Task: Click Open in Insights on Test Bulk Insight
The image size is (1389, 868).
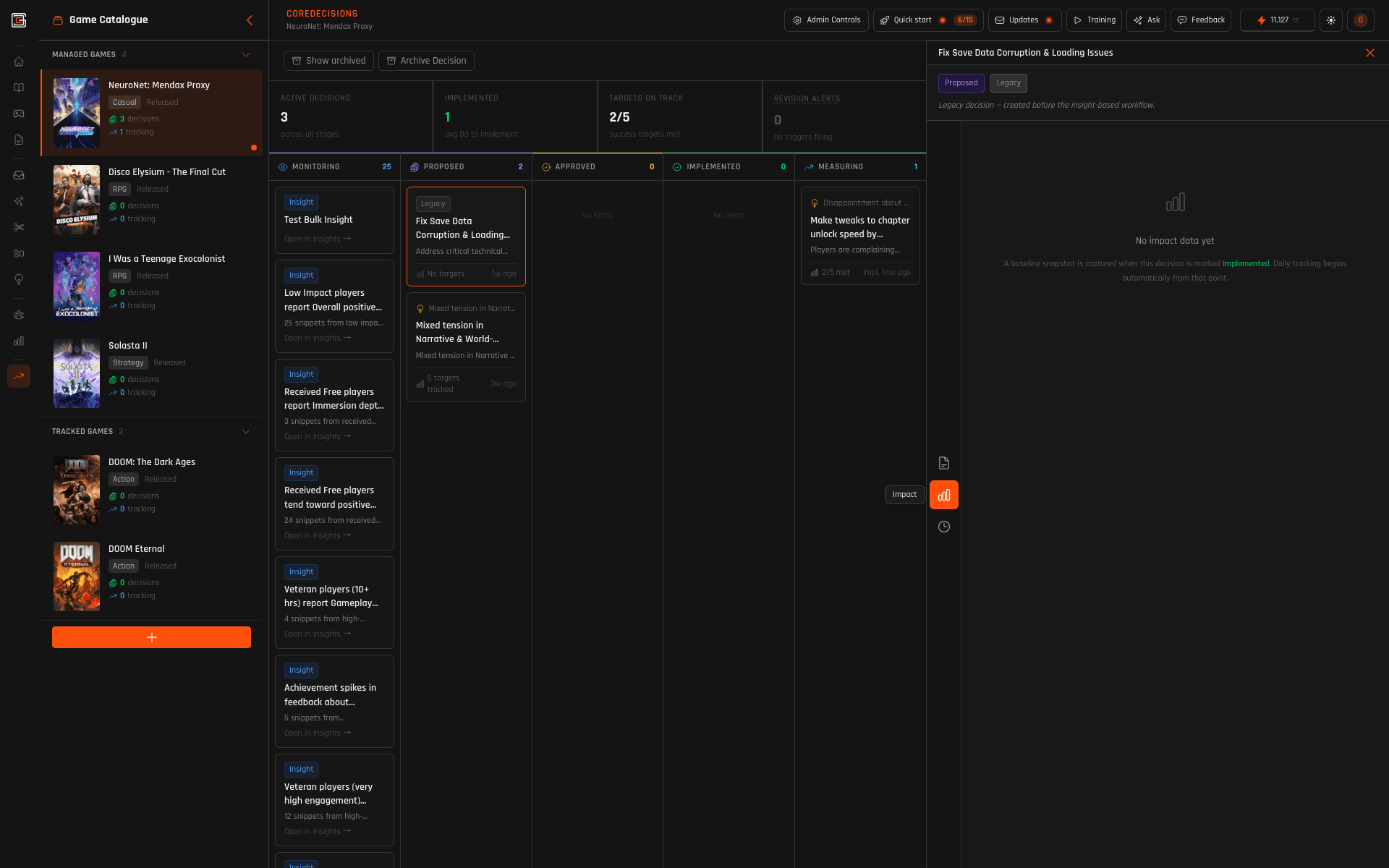Action: (x=317, y=239)
